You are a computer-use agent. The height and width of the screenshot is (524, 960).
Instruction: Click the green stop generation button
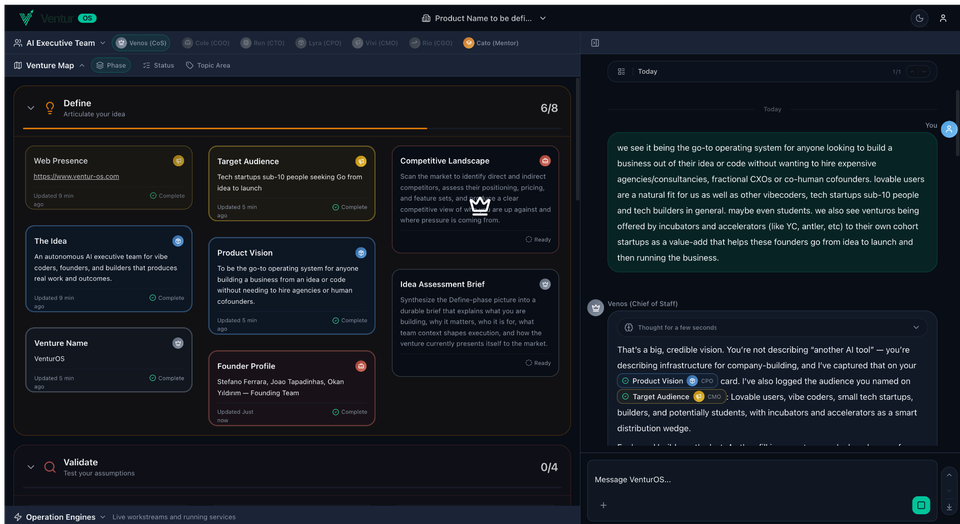pyautogui.click(x=921, y=505)
